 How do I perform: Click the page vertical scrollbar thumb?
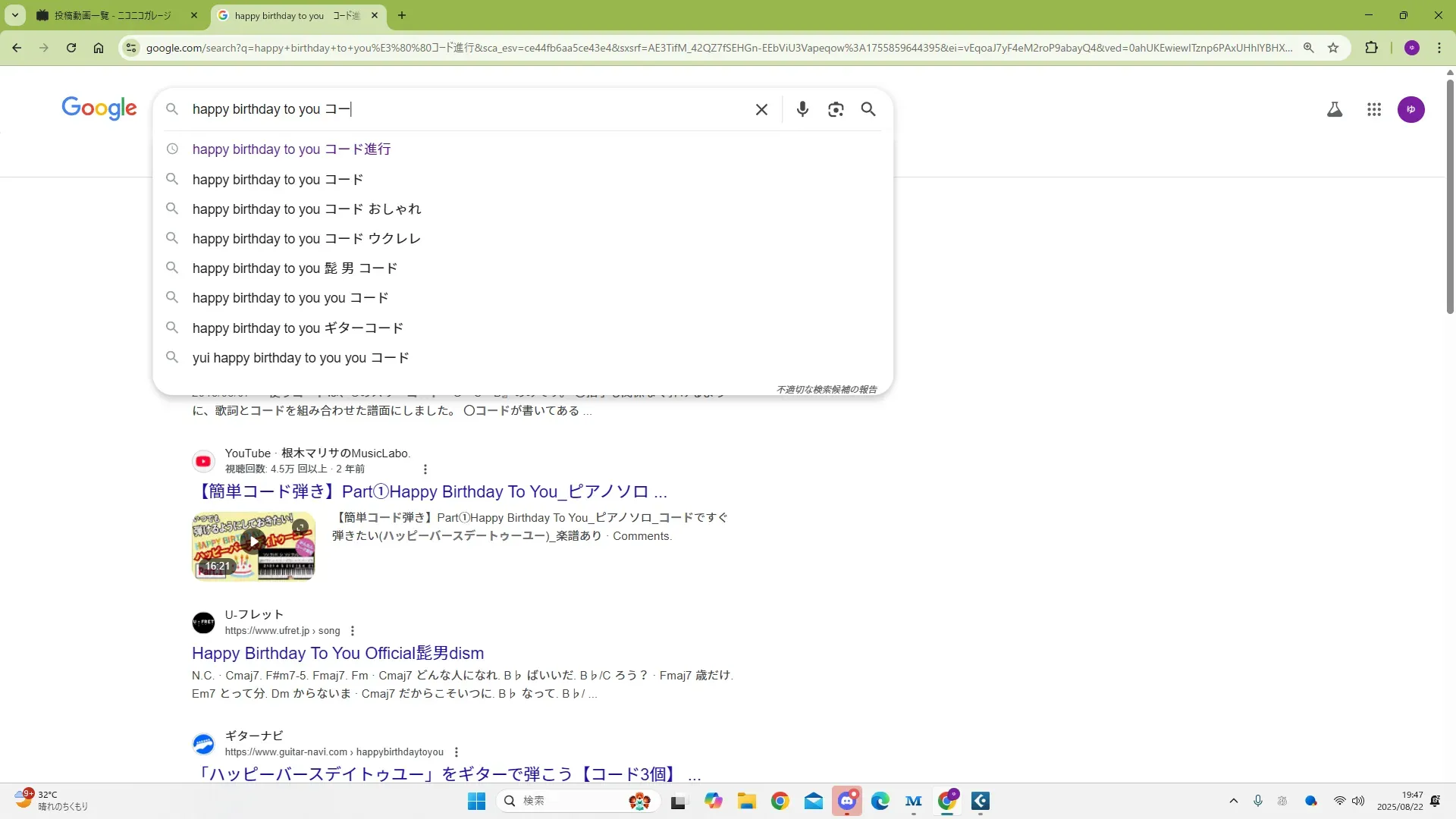coord(1450,197)
